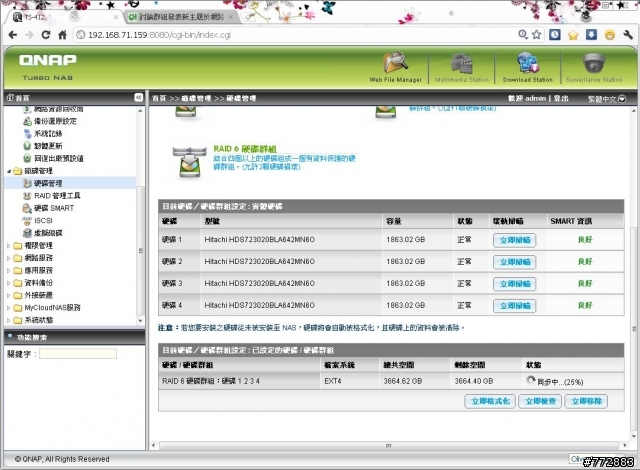Click the main panel vertical scrollbar
The width and height of the screenshot is (640, 470).
634,328
